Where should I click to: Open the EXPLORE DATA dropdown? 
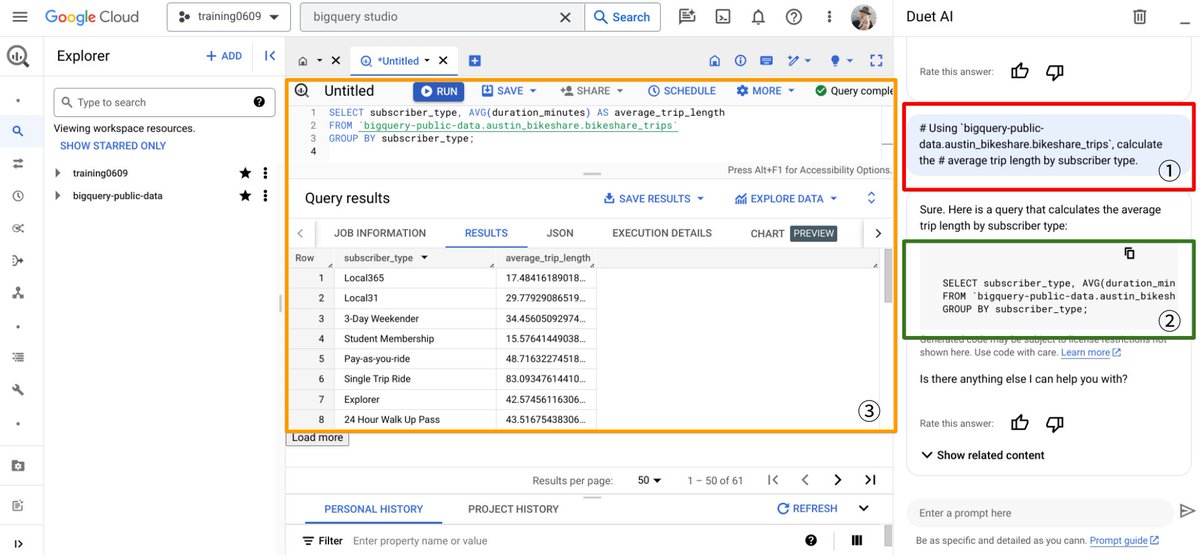(x=786, y=199)
